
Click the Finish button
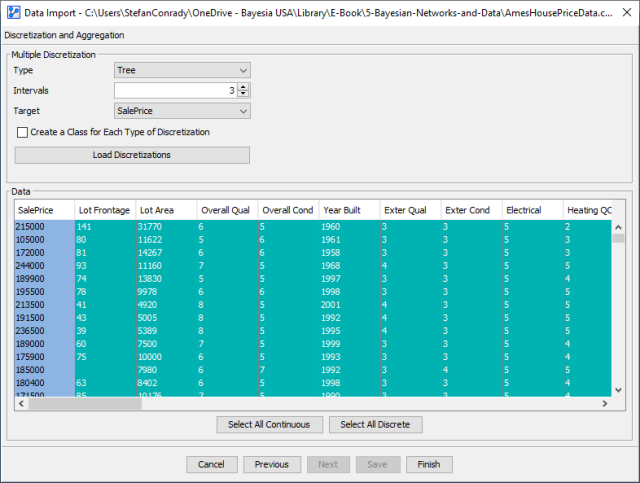429,465
